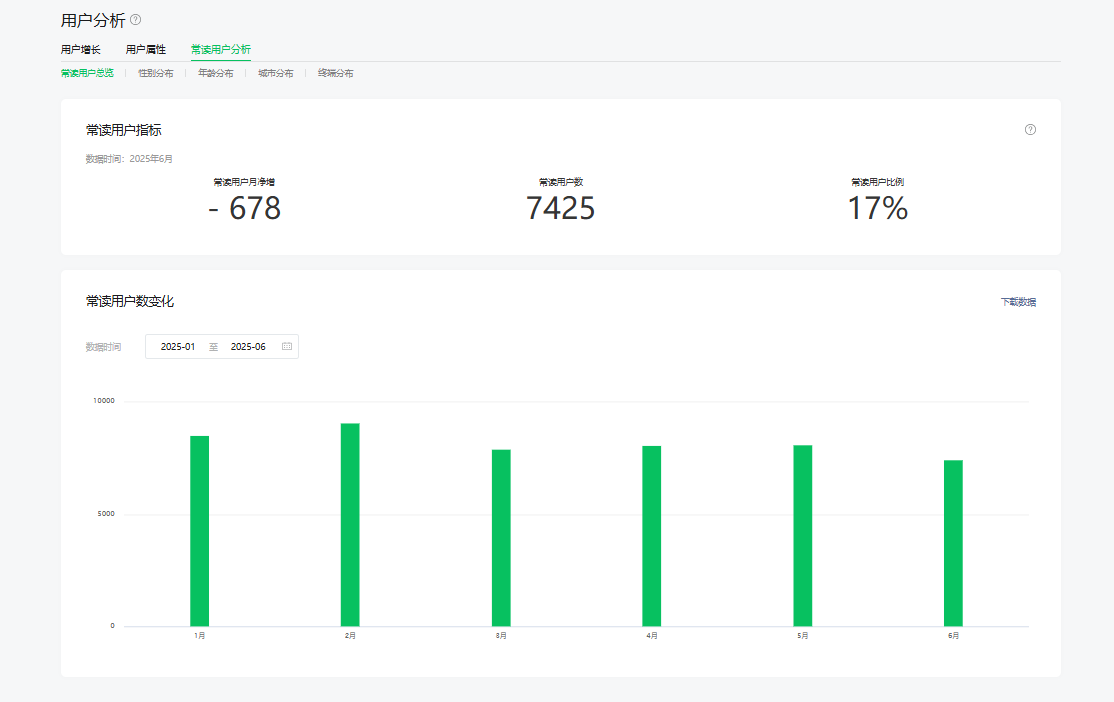Click the 7425 常读用户数 value

(x=561, y=208)
